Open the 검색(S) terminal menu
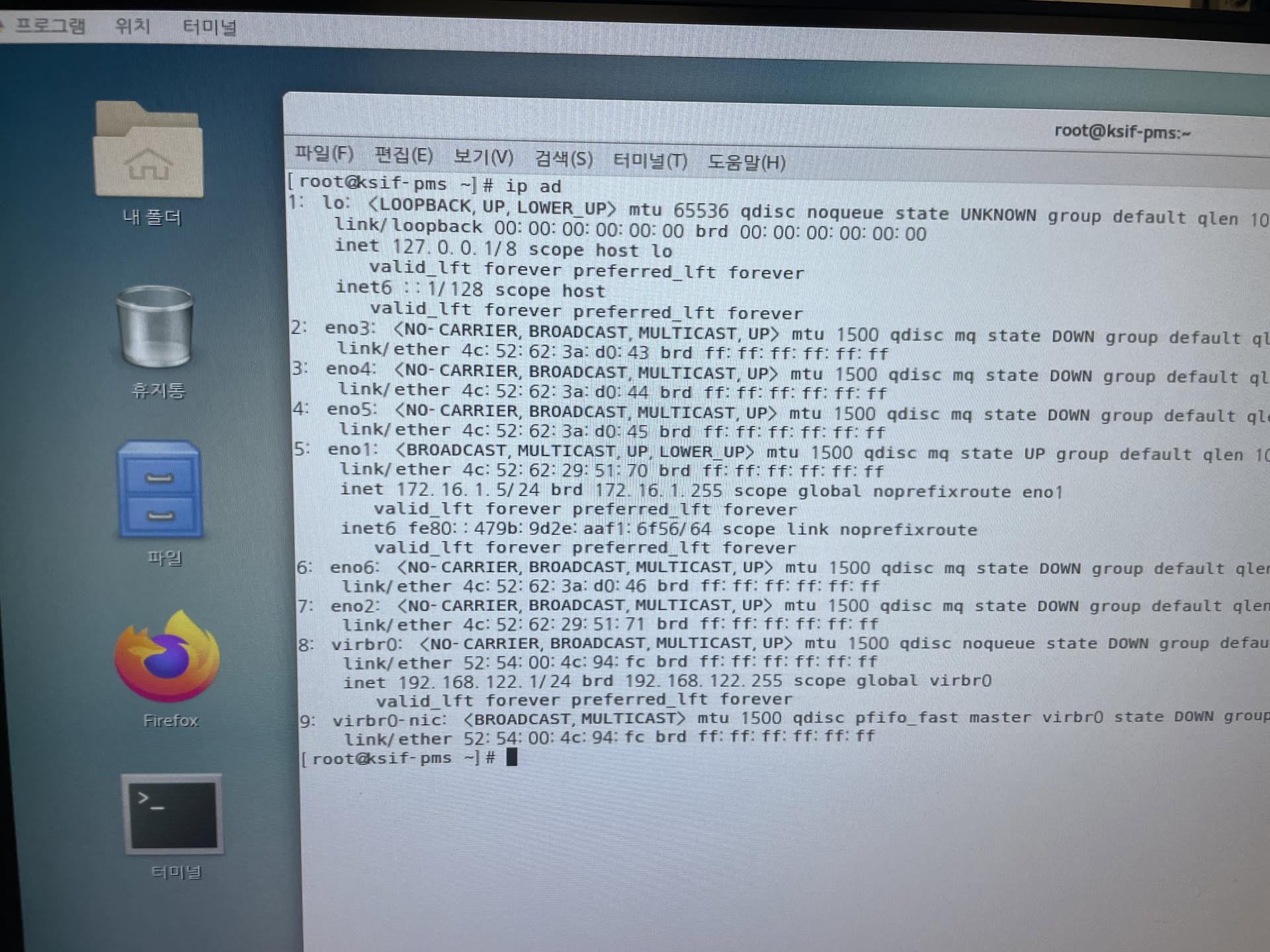Screen dimensions: 1270x952 (564, 159)
